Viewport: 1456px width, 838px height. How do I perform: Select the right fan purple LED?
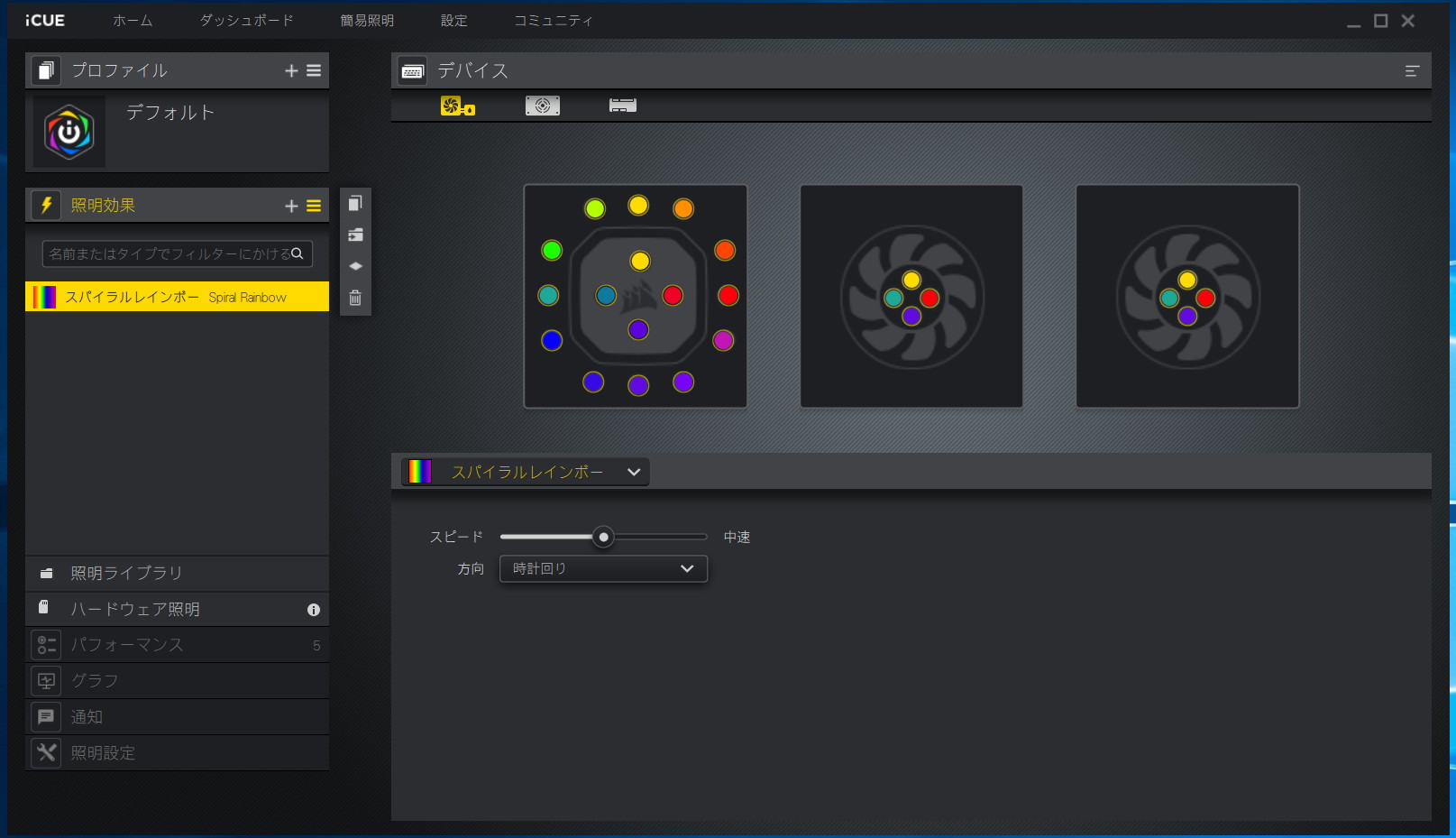point(1187,316)
